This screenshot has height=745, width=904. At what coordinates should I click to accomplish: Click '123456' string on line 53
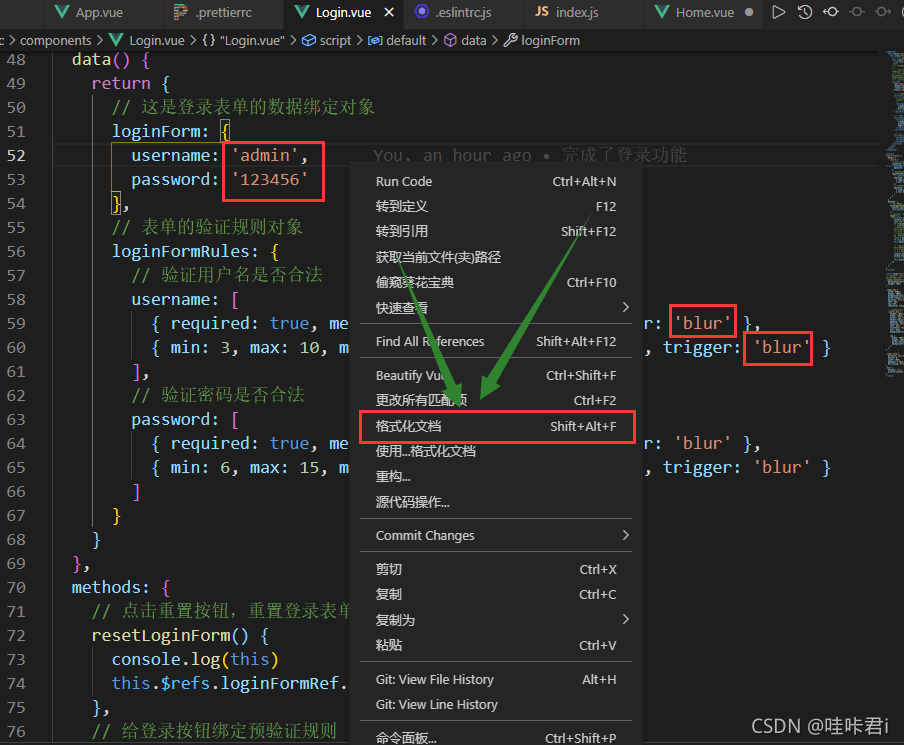pyautogui.click(x=269, y=179)
